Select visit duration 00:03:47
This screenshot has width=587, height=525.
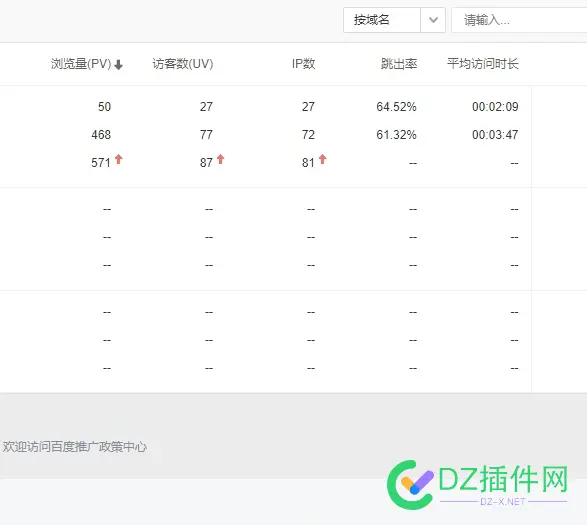coord(495,135)
